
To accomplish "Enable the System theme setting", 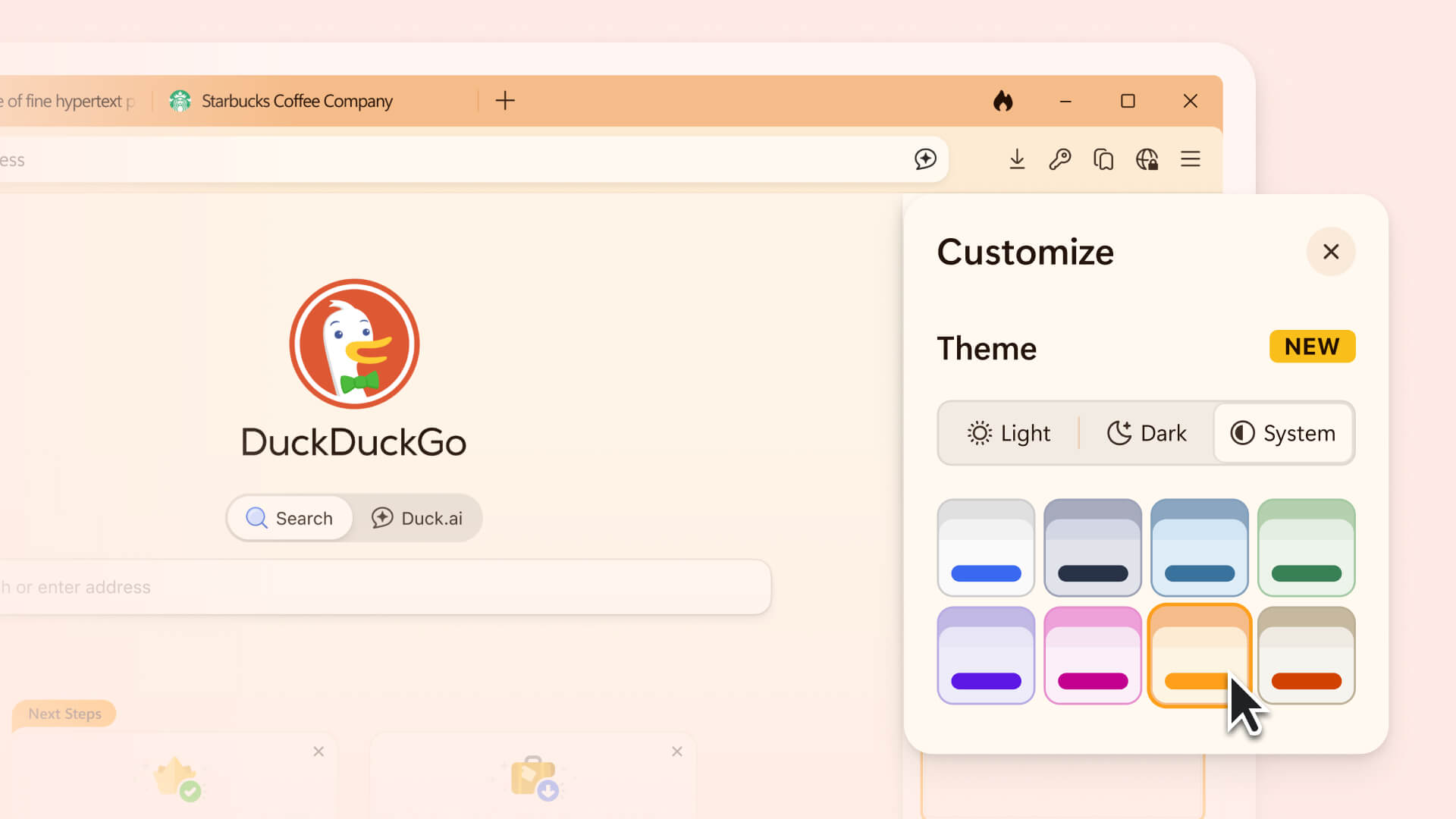I will 1283,433.
